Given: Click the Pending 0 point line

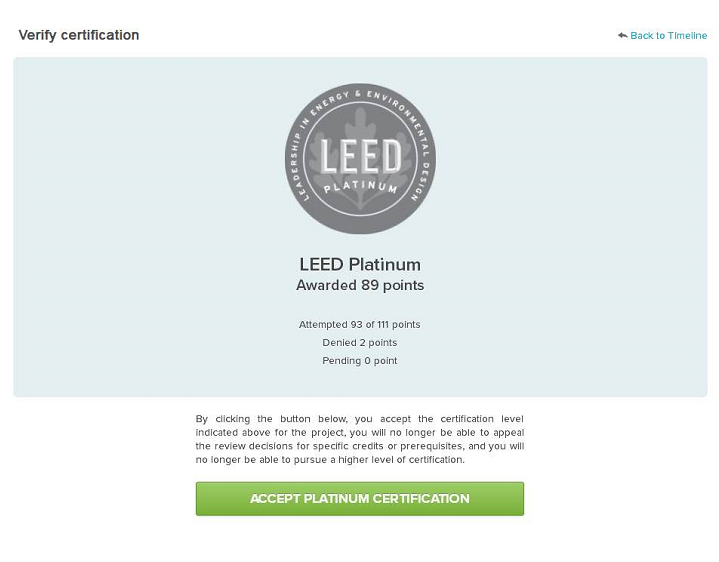Looking at the screenshot, I should click(360, 361).
